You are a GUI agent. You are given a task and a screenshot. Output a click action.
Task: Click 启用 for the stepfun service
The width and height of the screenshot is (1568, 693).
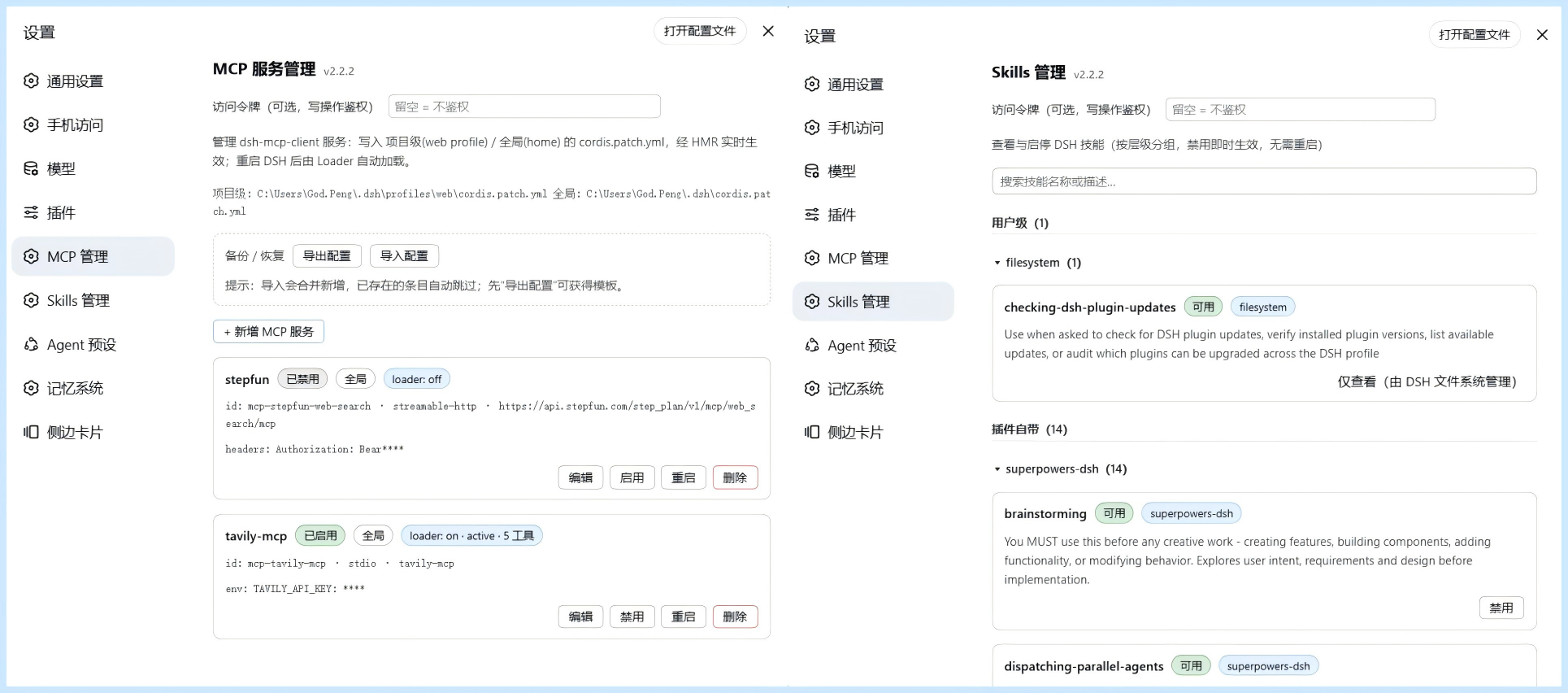point(632,477)
